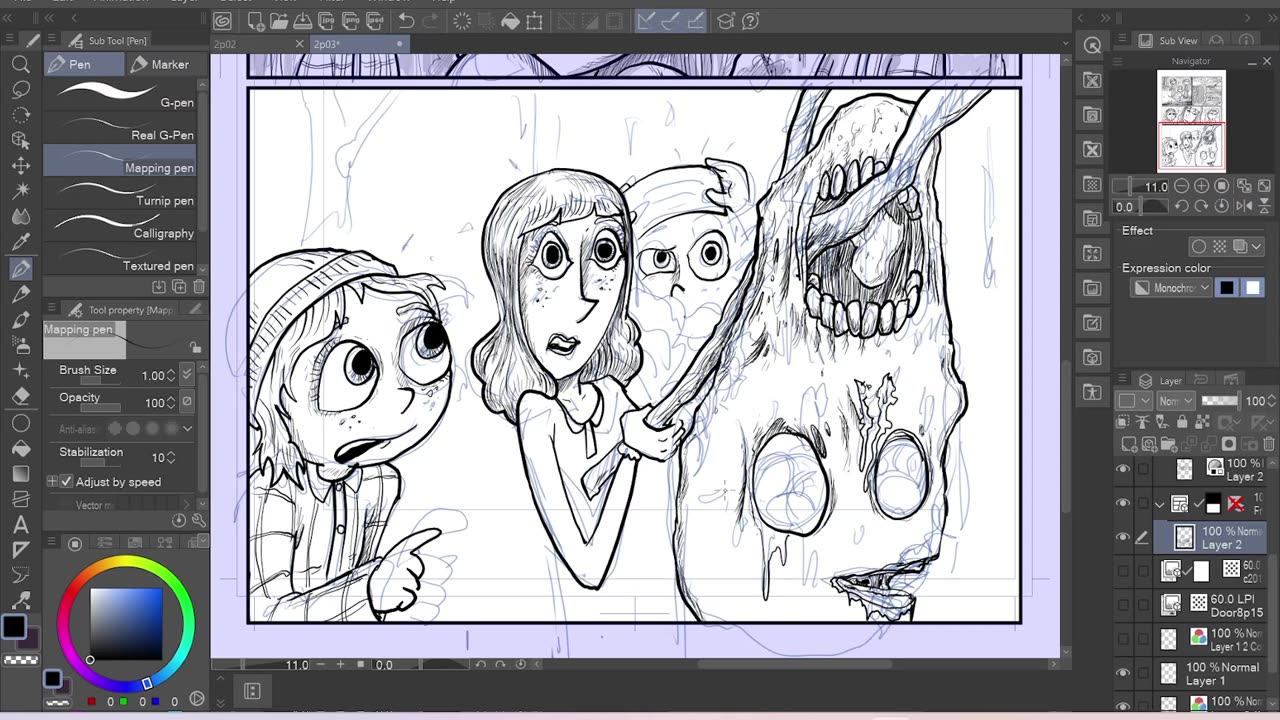This screenshot has width=1280, height=720.
Task: Rotate canvas left in Navigator
Action: tap(1181, 206)
